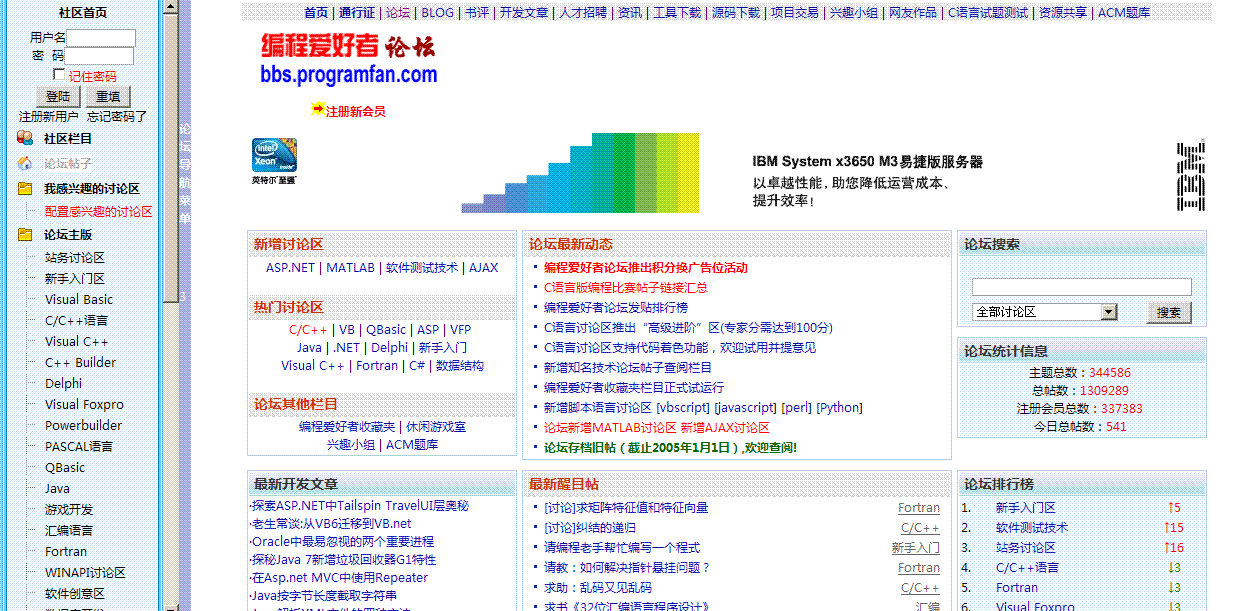The width and height of the screenshot is (1260, 611).
Task: Click the 登陆 login button
Action: pyautogui.click(x=58, y=96)
